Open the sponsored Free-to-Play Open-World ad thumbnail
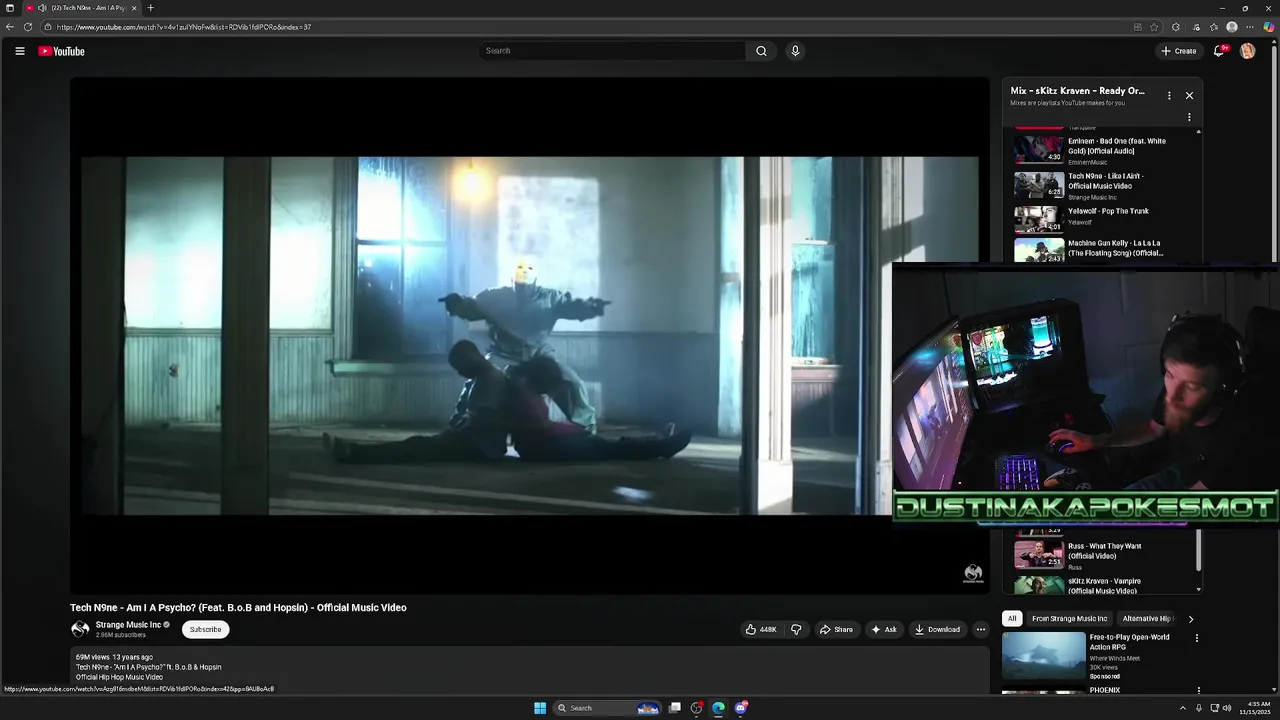1280x720 pixels. click(1043, 657)
